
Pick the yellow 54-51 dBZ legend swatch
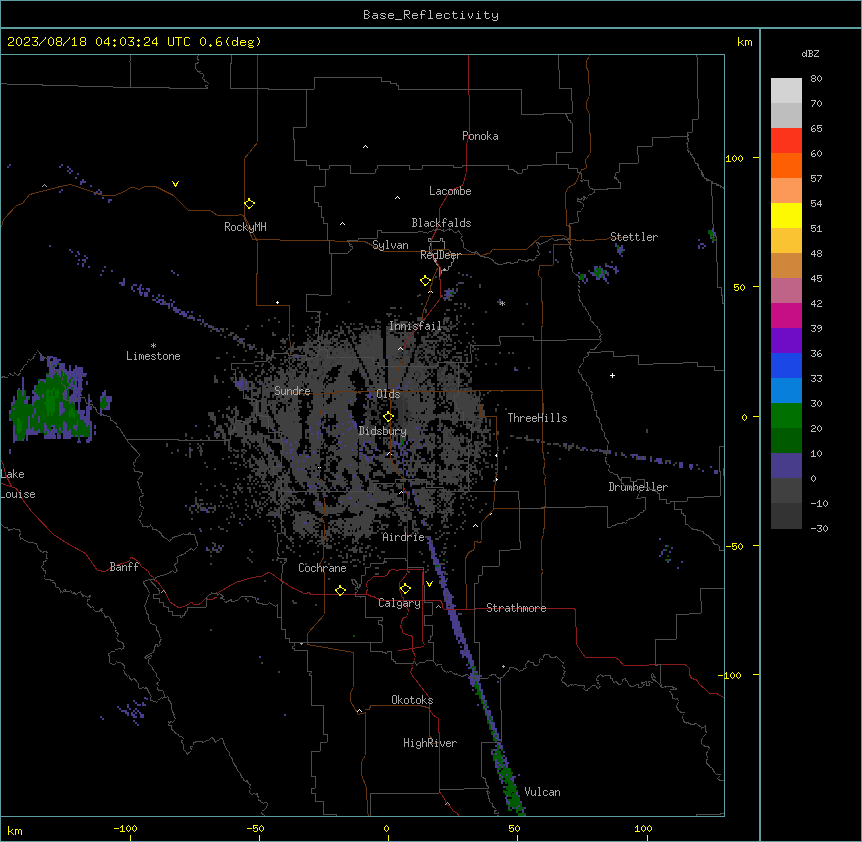click(x=786, y=215)
